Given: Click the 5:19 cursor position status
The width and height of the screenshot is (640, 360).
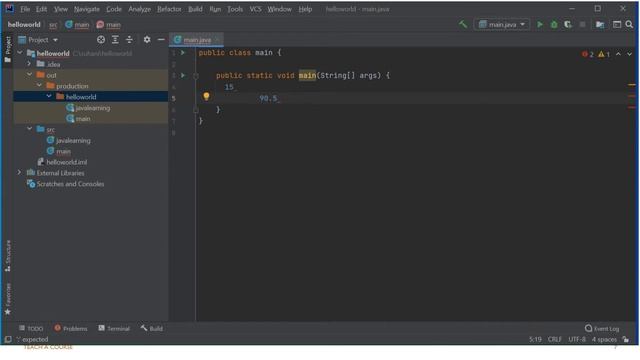Looking at the screenshot, I should tap(535, 339).
